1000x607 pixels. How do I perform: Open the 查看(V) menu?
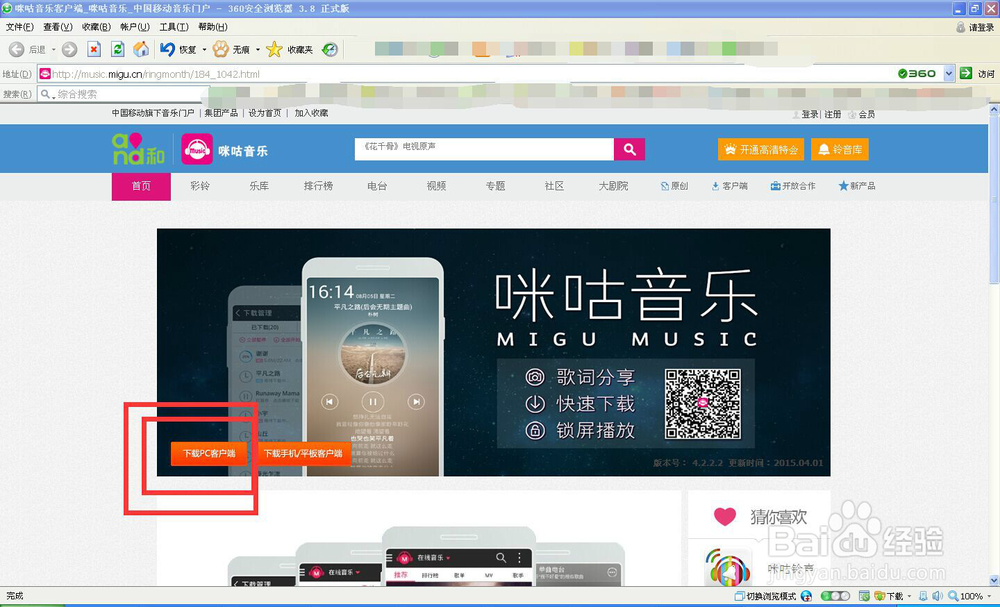click(57, 27)
